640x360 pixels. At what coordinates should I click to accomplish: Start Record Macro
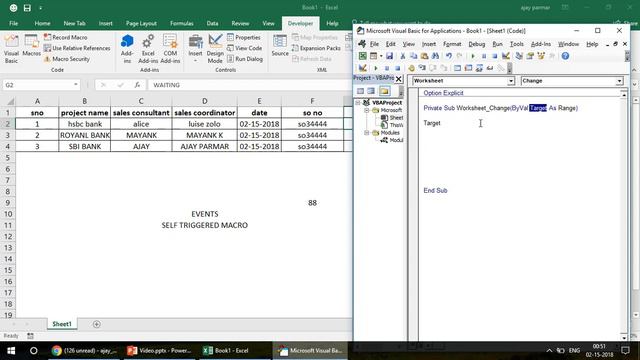(66, 37)
